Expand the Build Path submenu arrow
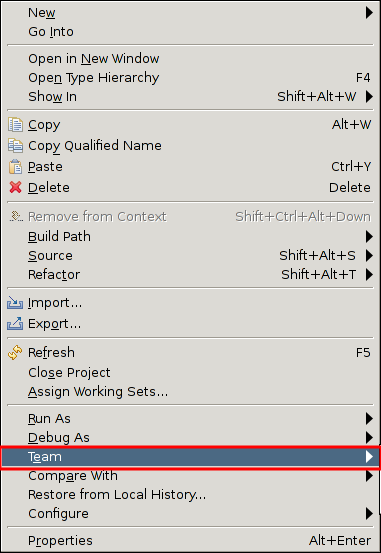 pos(369,236)
